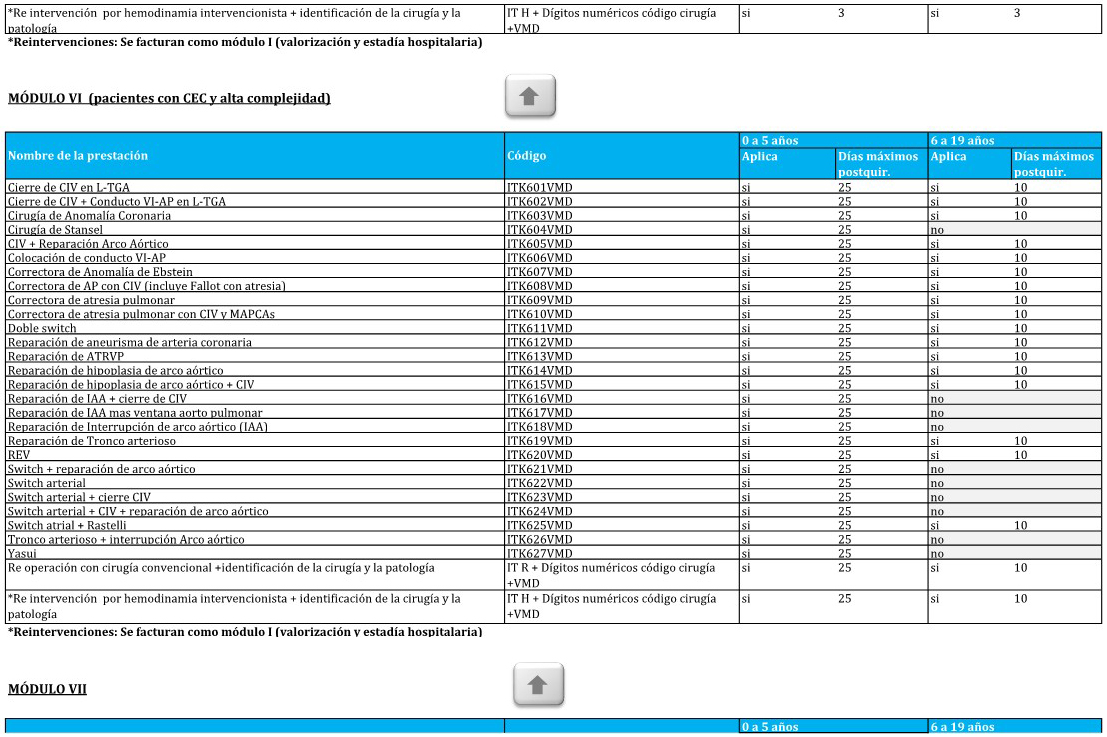This screenshot has height=737, width=1107.
Task: Click the ITK601VMD code cell
Action: 540,187
